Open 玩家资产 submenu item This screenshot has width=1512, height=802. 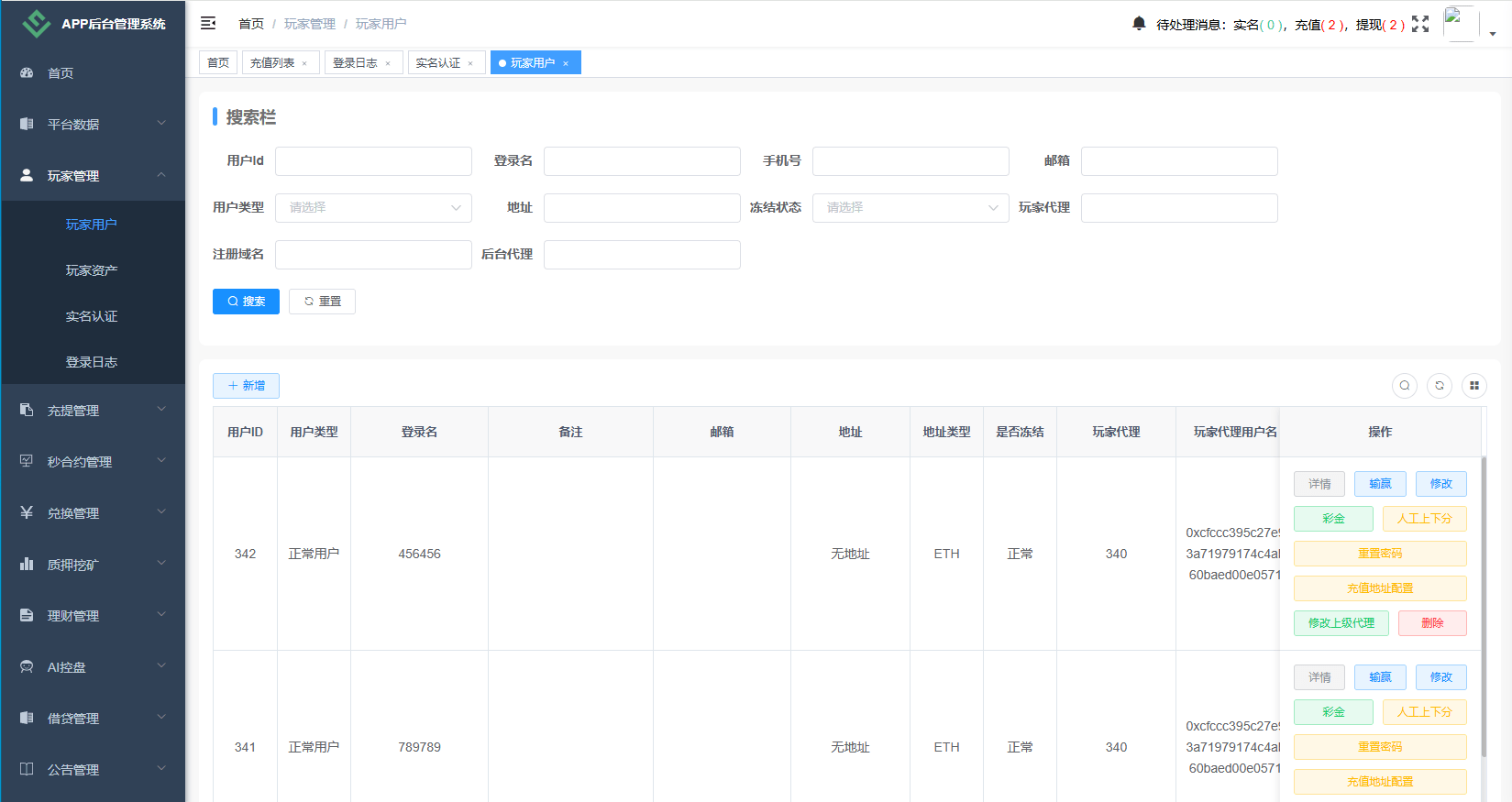tap(93, 270)
